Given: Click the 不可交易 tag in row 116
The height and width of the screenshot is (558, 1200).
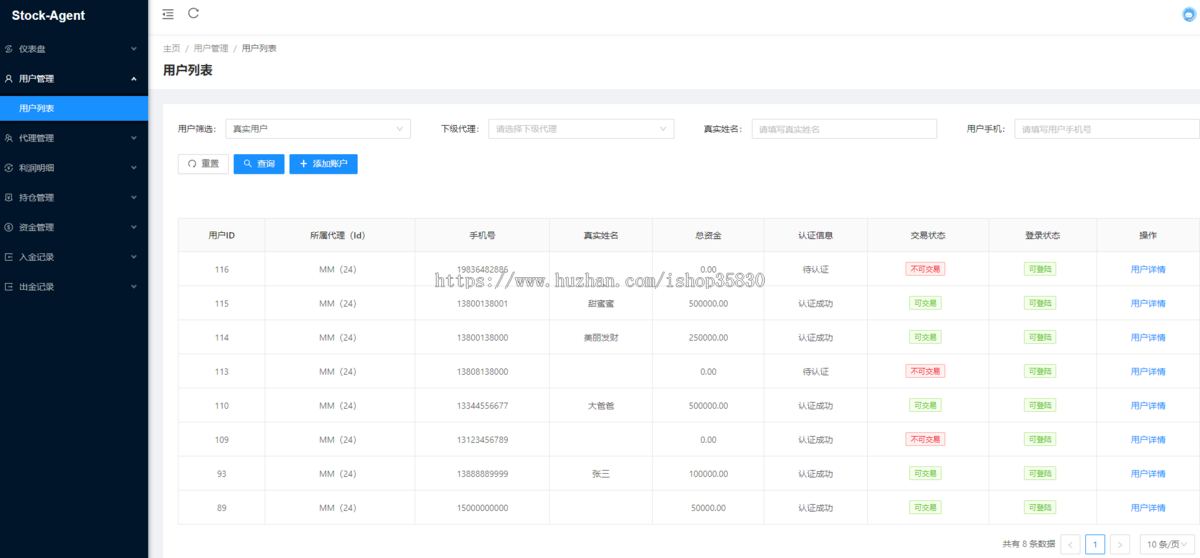Looking at the screenshot, I should click(x=925, y=269).
